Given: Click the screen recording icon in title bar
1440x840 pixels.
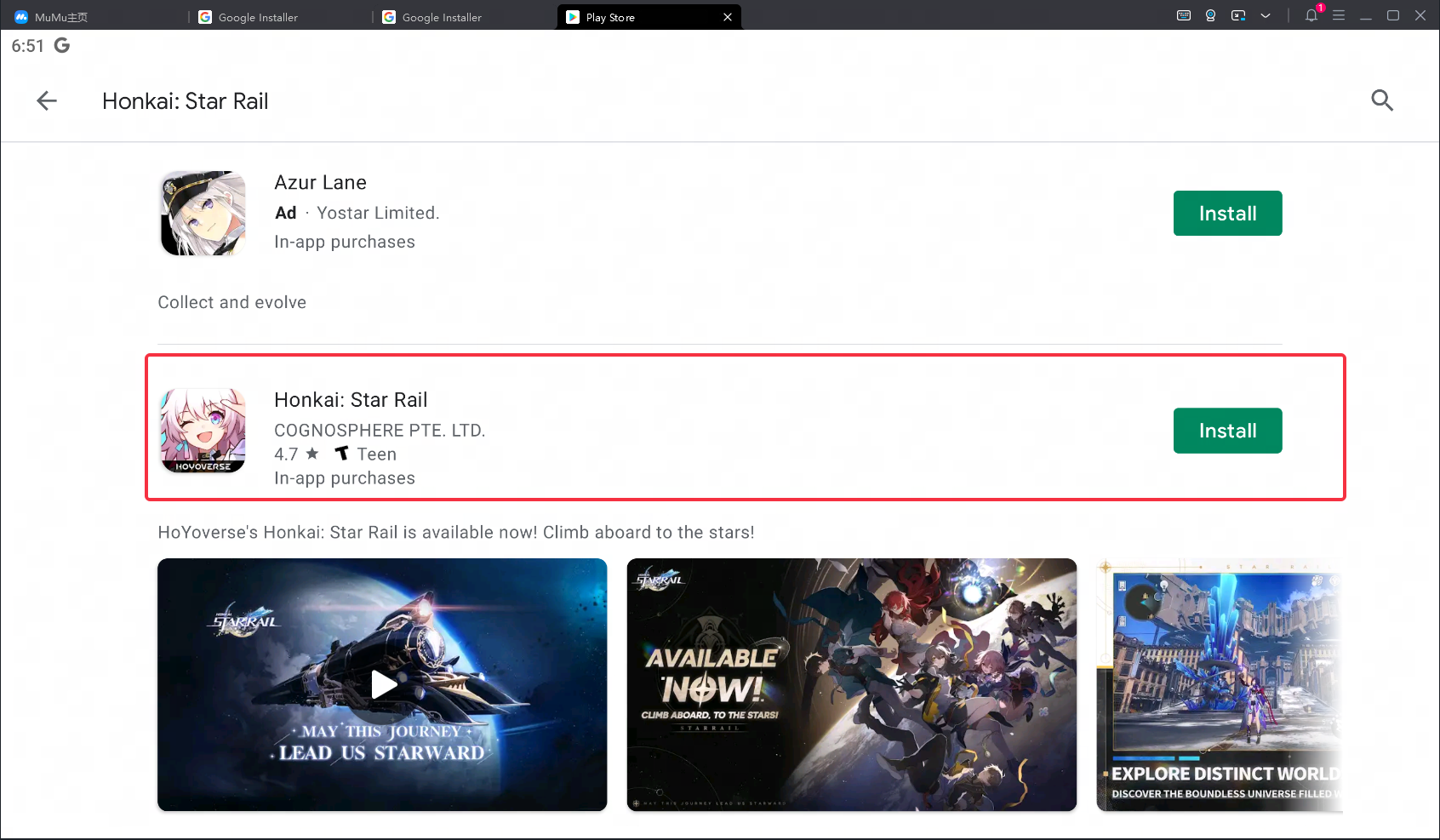Looking at the screenshot, I should coord(1238,15).
